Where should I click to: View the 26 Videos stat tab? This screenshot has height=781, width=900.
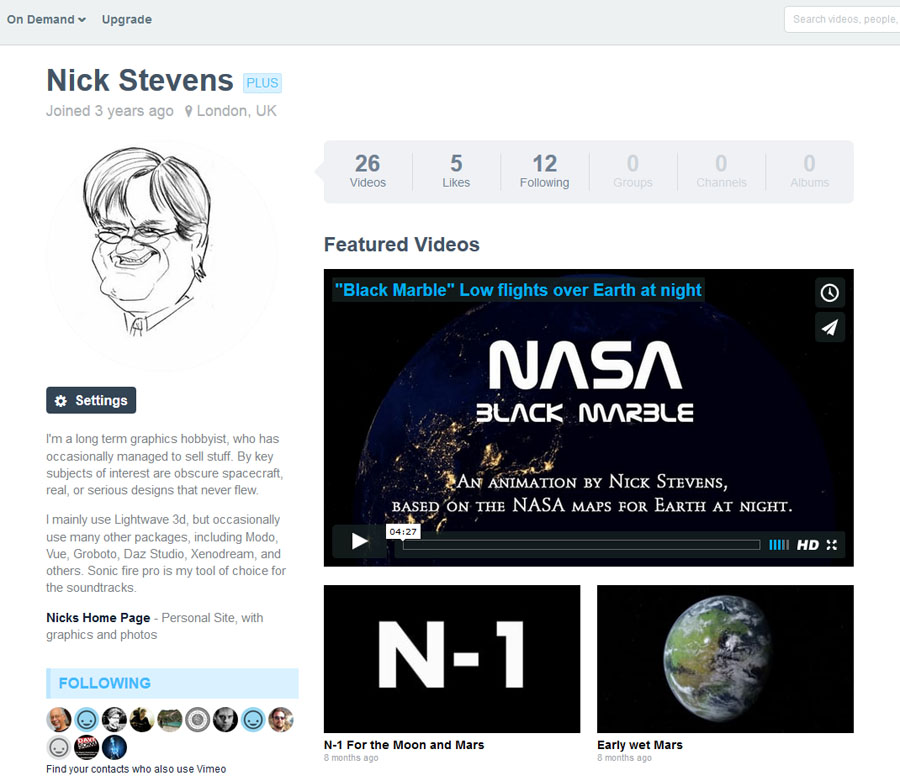pyautogui.click(x=367, y=171)
